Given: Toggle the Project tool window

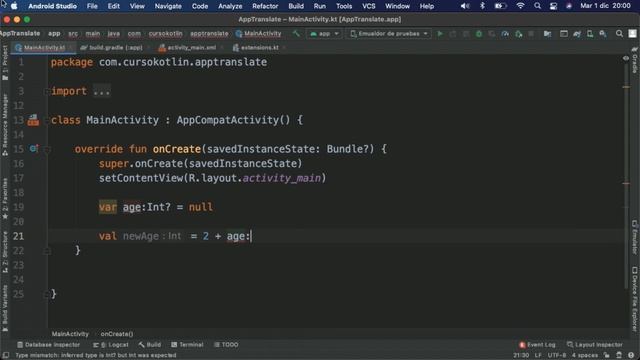Looking at the screenshot, I should pyautogui.click(x=5, y=62).
